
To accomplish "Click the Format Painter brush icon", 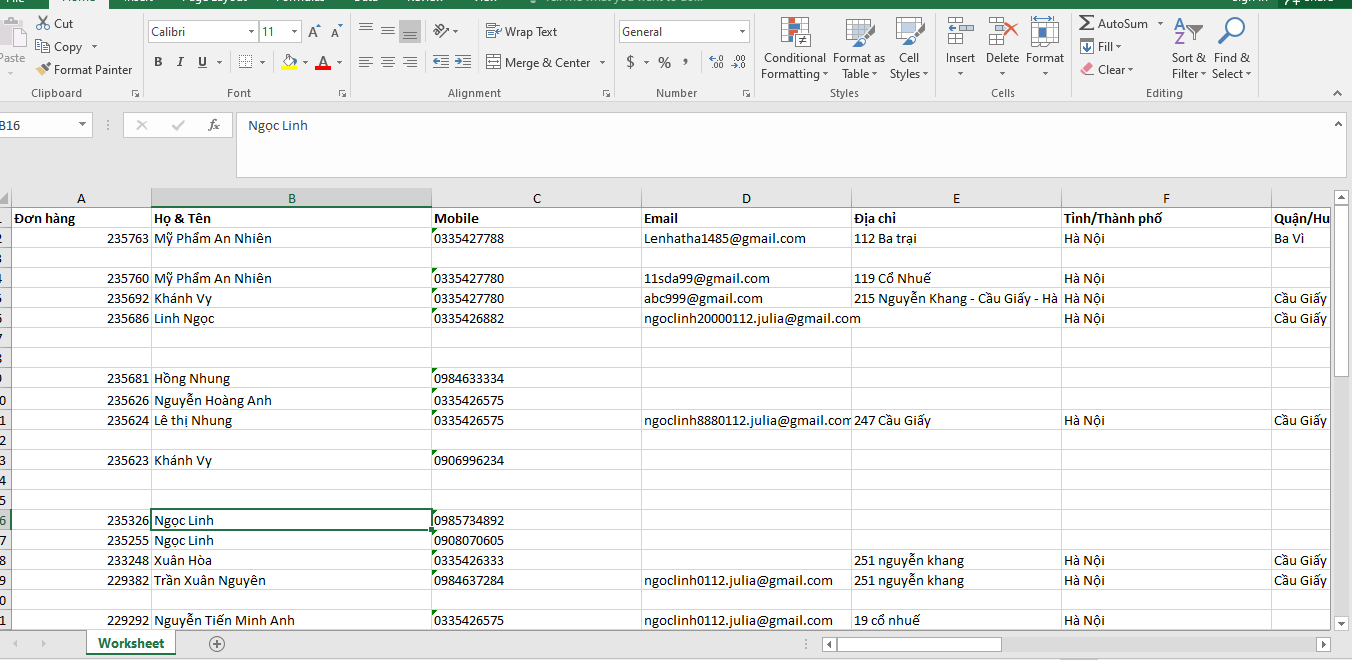I will point(43,70).
